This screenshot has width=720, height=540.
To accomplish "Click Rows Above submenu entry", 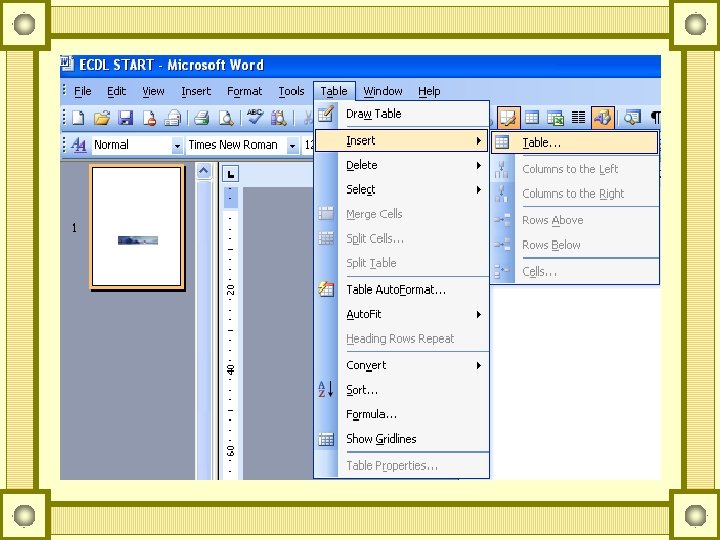I will pos(575,220).
